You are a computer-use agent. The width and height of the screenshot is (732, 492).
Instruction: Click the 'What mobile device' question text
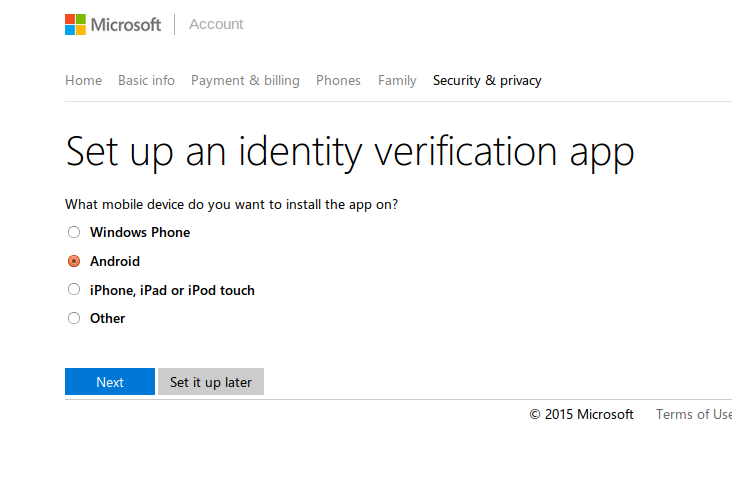(x=232, y=204)
